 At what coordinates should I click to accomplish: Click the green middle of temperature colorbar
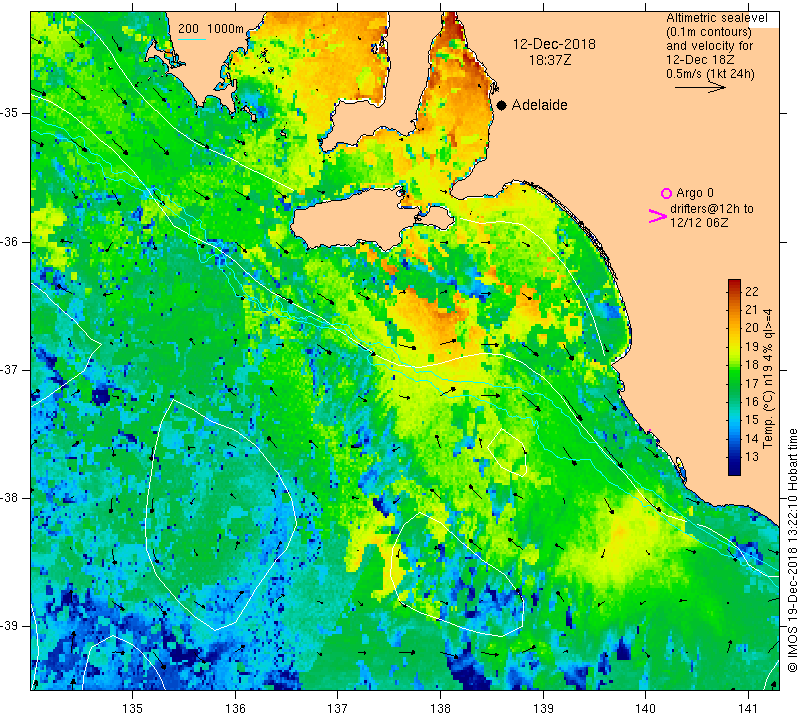coord(734,378)
